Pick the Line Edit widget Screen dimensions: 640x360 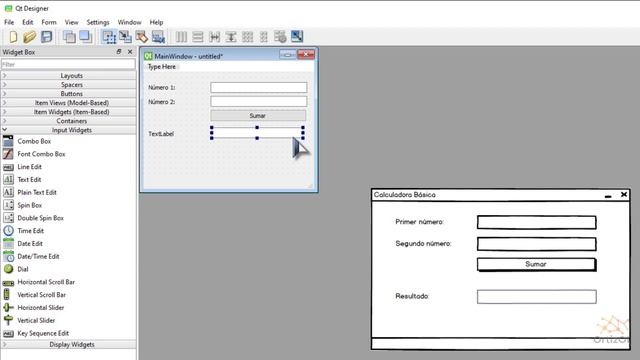click(x=29, y=167)
